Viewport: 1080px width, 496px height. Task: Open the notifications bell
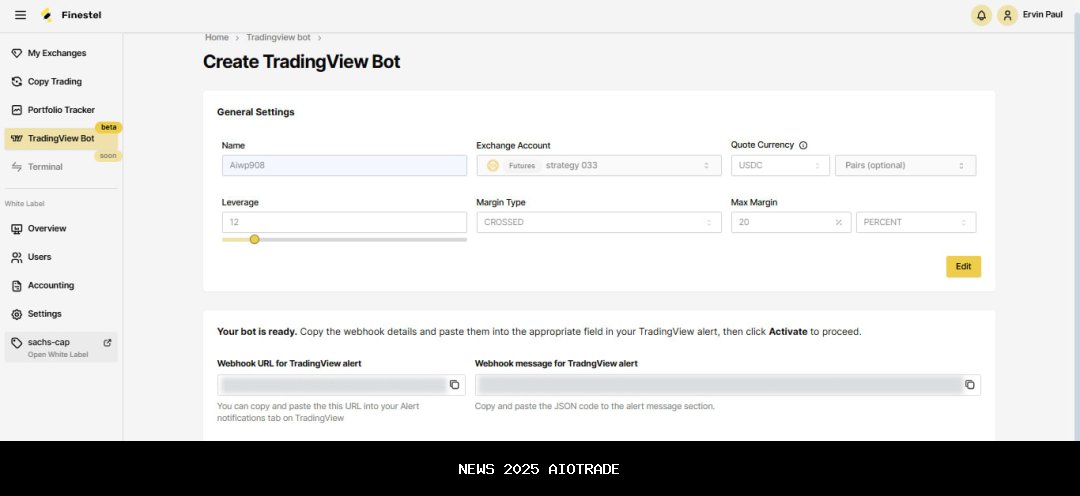click(x=981, y=15)
